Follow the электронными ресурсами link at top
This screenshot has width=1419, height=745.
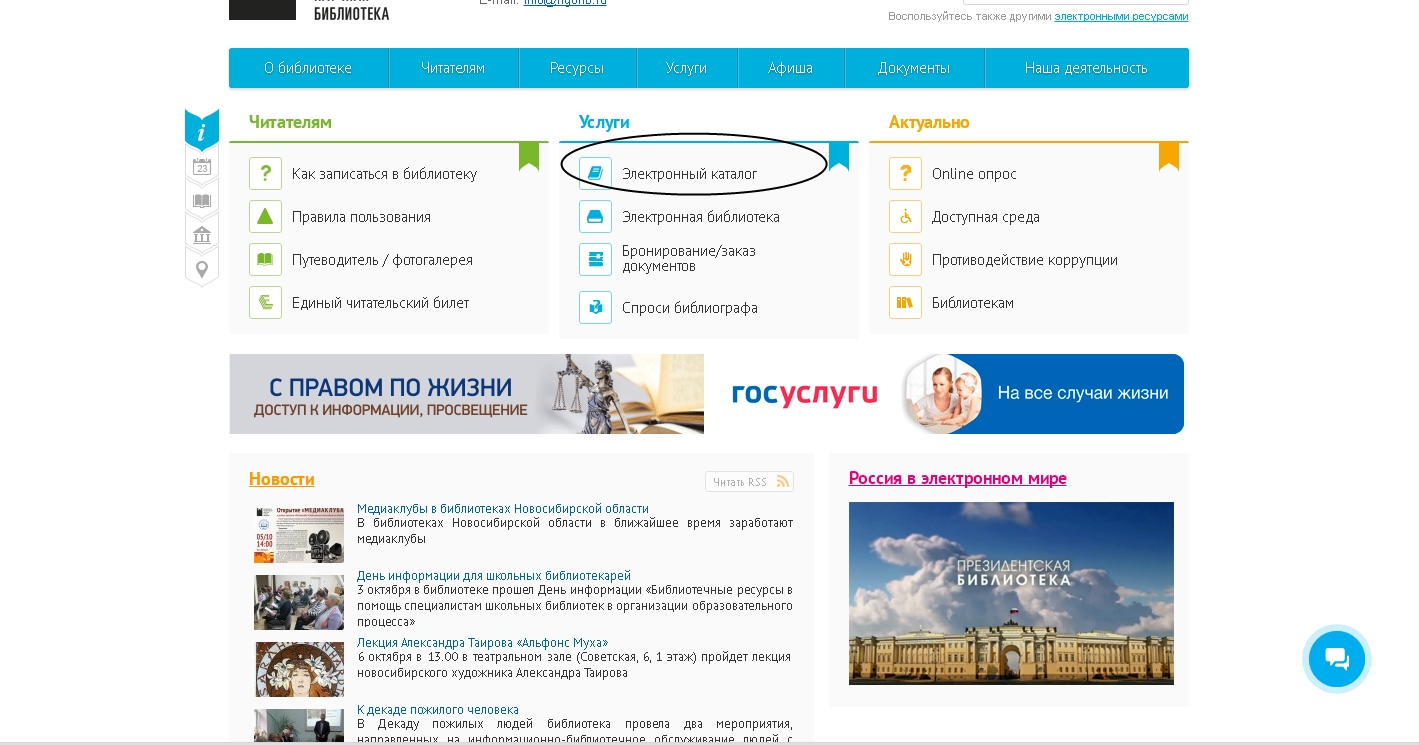point(1121,16)
